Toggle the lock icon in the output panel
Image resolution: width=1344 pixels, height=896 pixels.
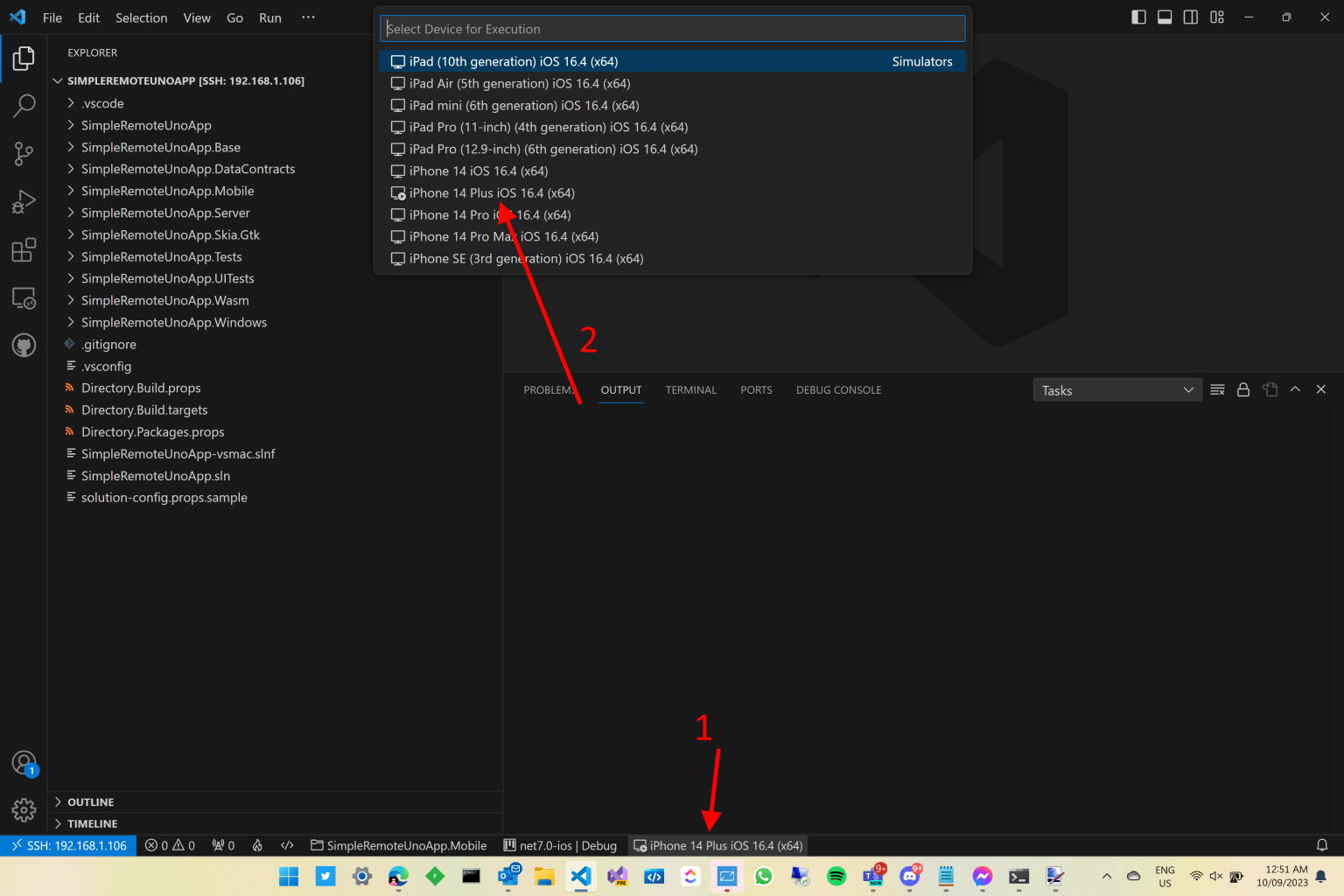click(1243, 389)
